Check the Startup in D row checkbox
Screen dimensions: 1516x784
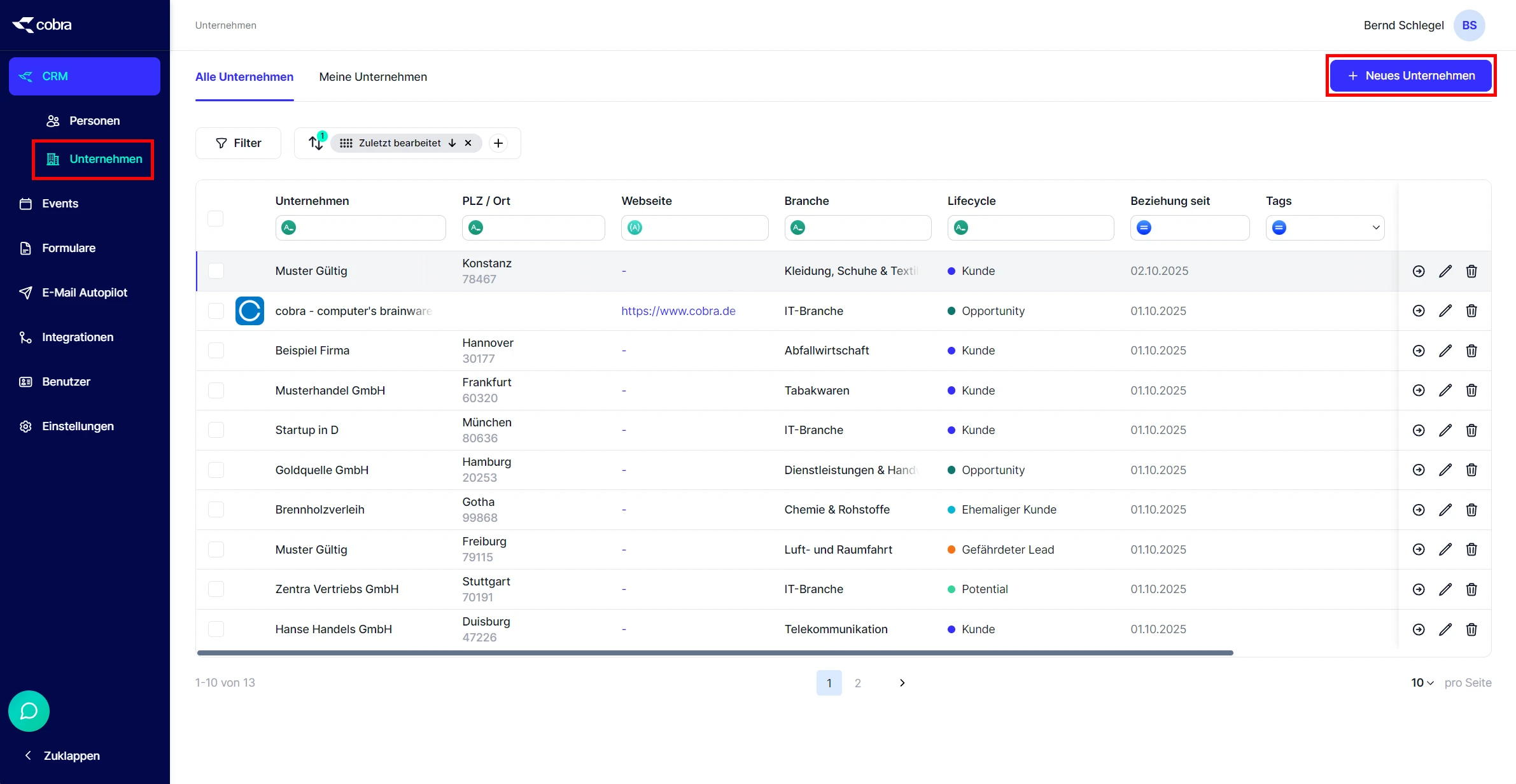216,430
